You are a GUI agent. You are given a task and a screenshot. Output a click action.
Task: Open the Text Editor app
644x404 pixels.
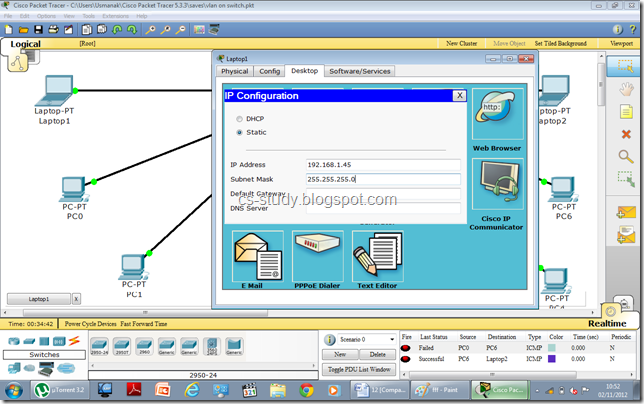[377, 256]
